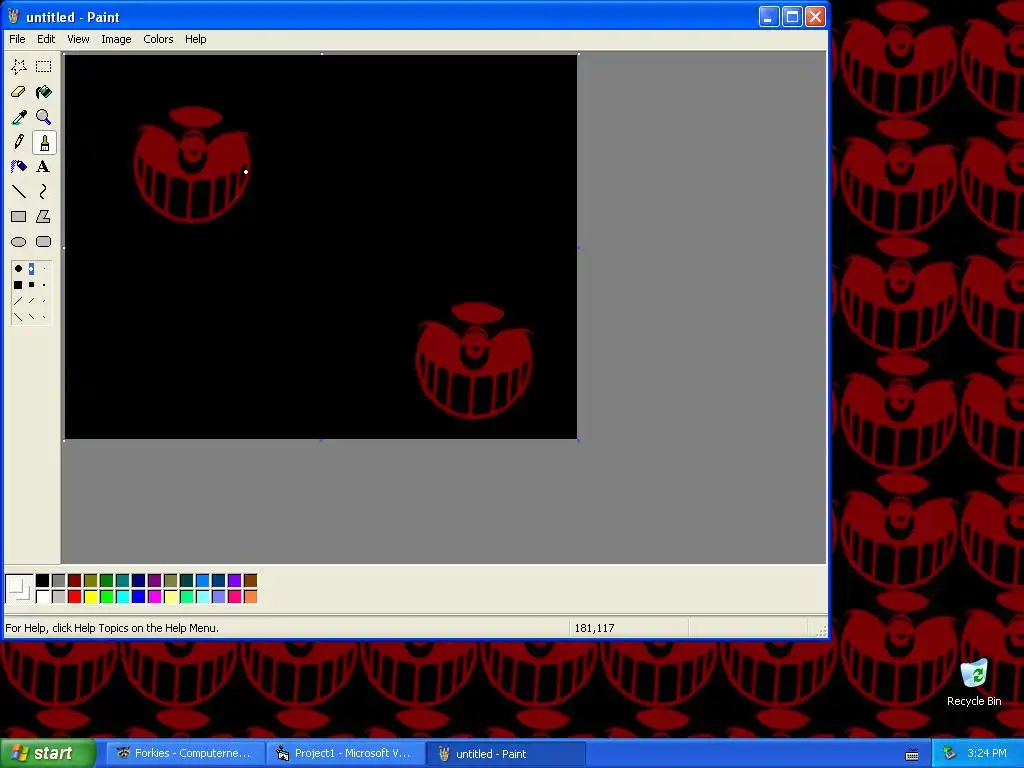Select the Free-Form Select tool
Viewport: 1024px width, 768px height.
[18, 67]
